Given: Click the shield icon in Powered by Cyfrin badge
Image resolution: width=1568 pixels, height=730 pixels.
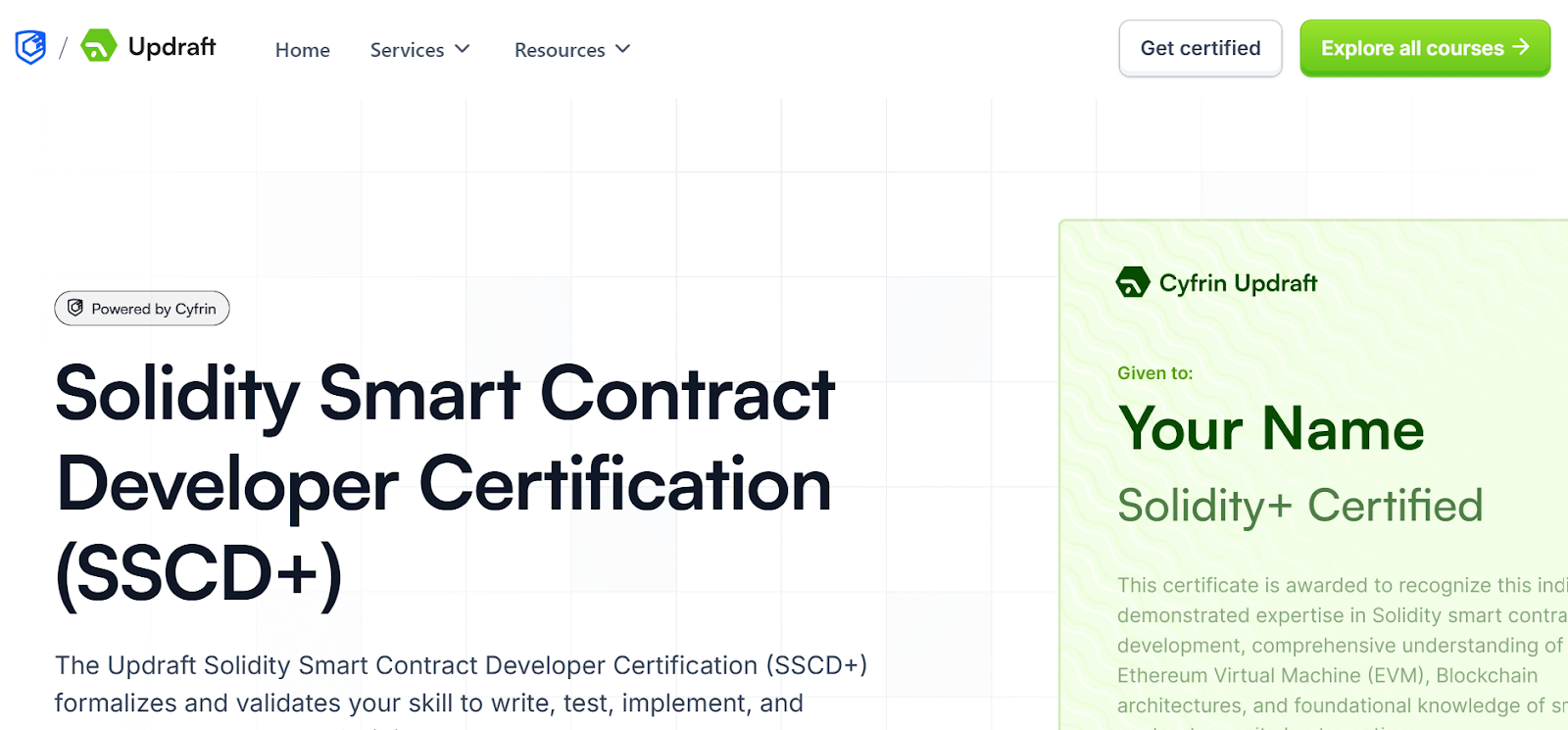Looking at the screenshot, I should (x=75, y=308).
